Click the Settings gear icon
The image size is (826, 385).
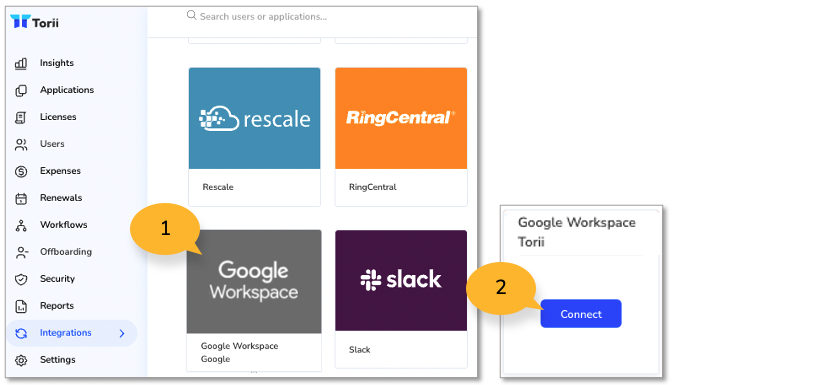pyautogui.click(x=21, y=360)
